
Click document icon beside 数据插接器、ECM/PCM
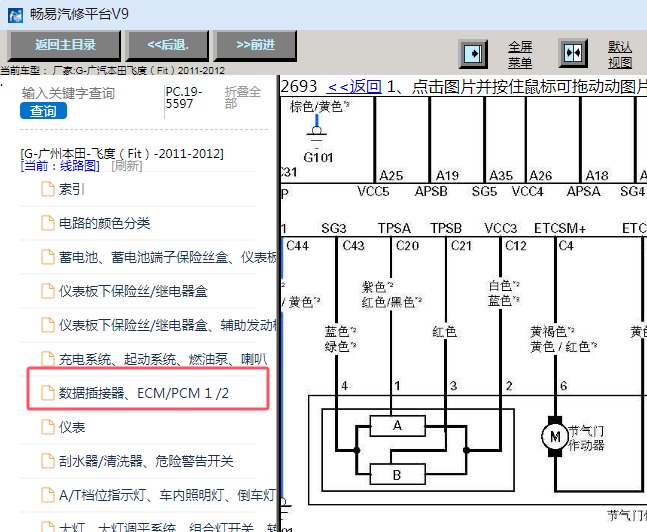click(48, 393)
